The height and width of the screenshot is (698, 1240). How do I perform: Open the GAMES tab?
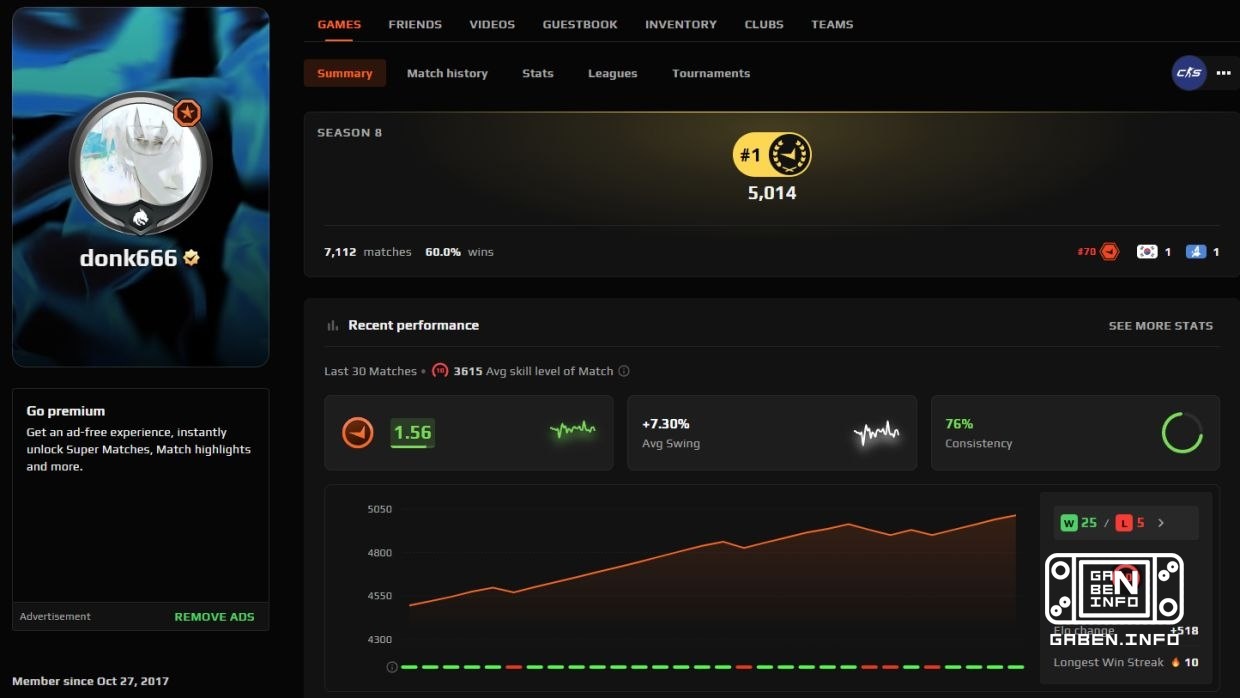339,24
